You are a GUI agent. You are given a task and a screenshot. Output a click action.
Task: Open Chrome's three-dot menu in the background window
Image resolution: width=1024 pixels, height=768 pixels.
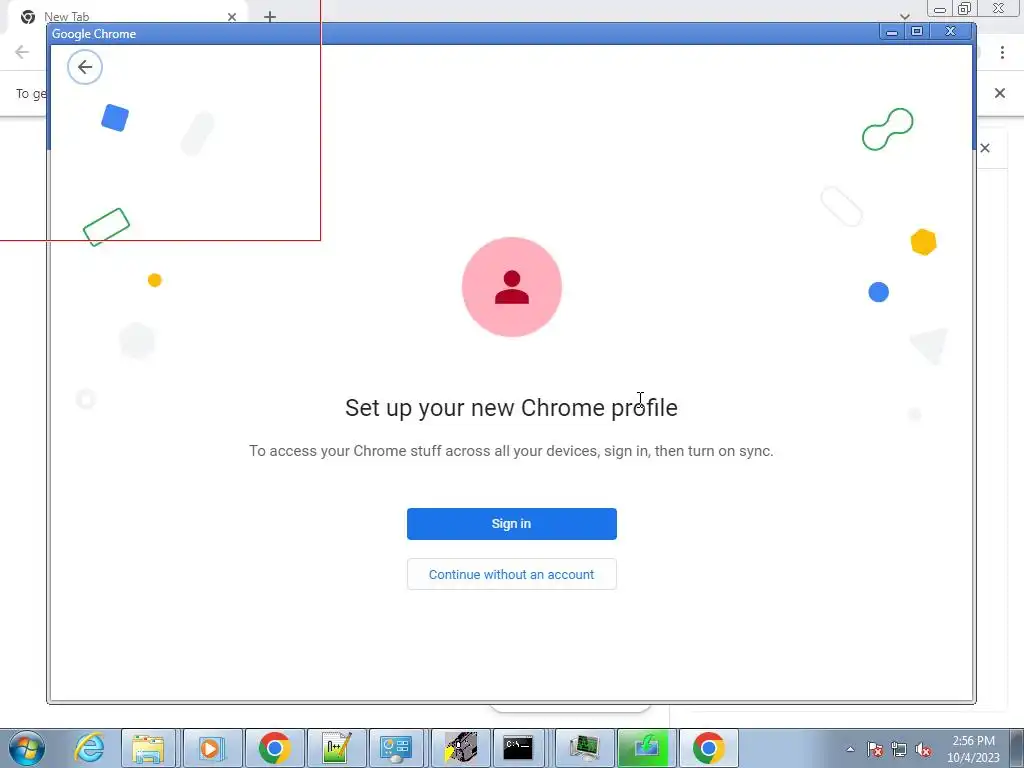tap(1002, 52)
